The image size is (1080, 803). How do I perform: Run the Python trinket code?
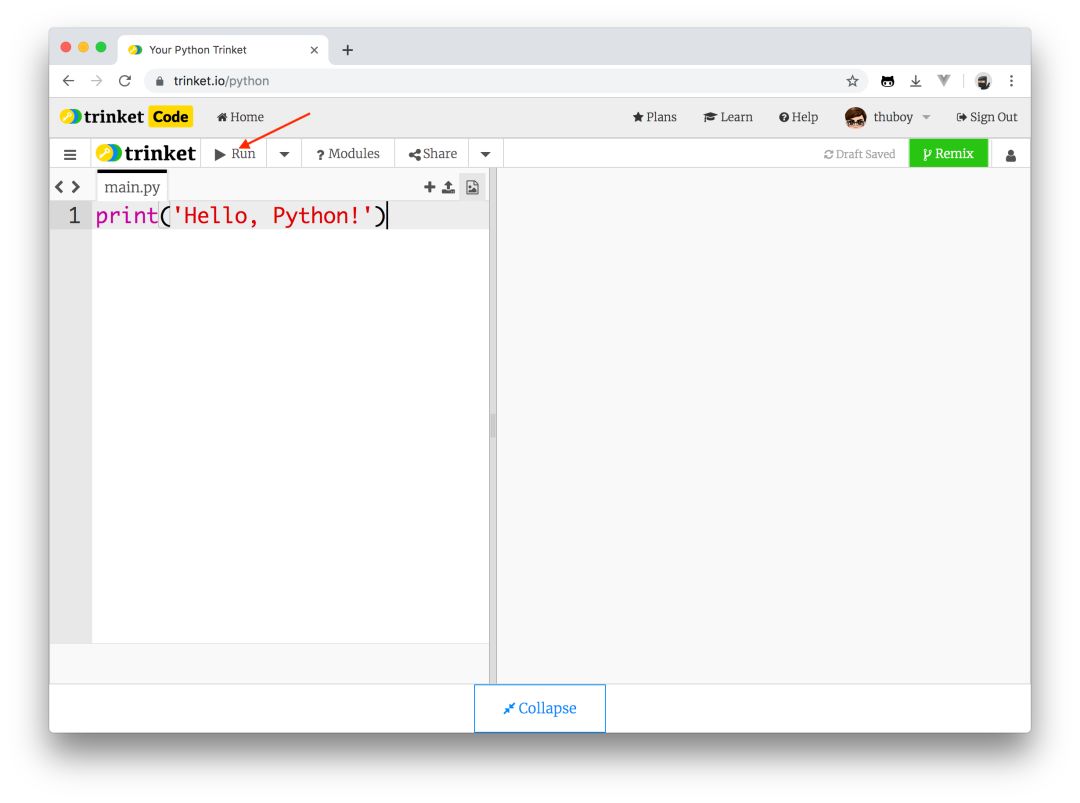235,154
